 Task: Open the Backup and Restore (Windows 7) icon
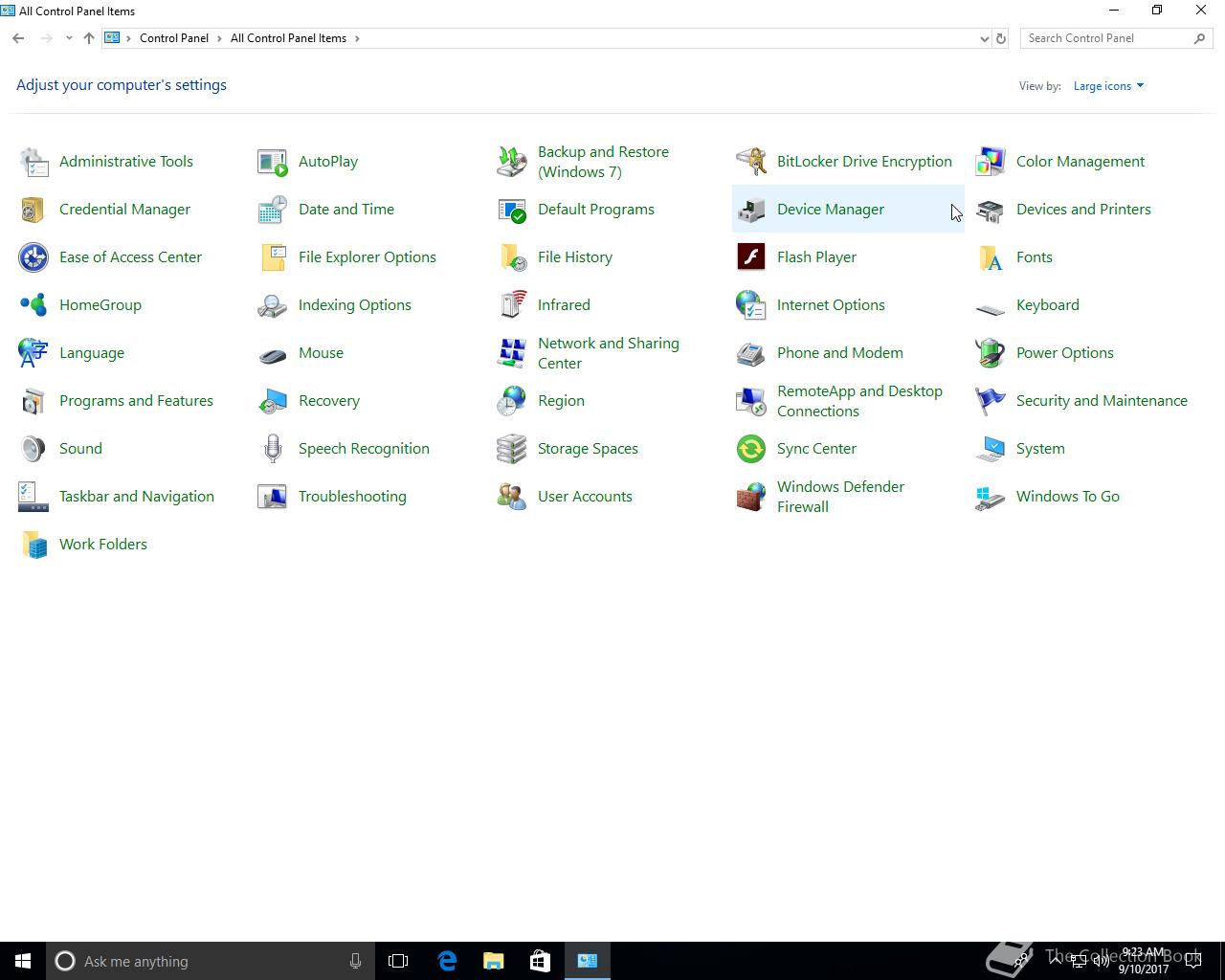coord(512,162)
